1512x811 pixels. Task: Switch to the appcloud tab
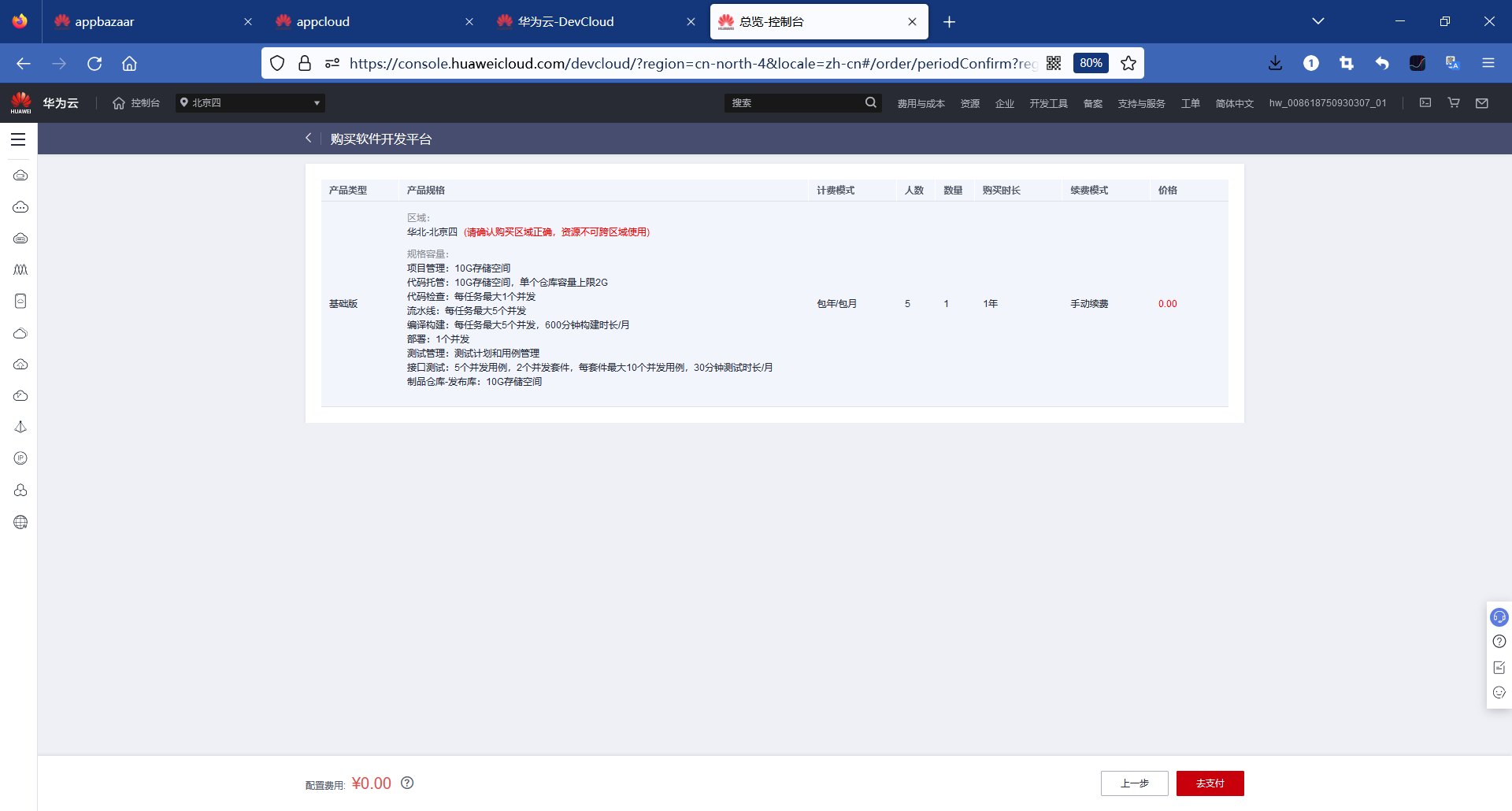point(375,21)
